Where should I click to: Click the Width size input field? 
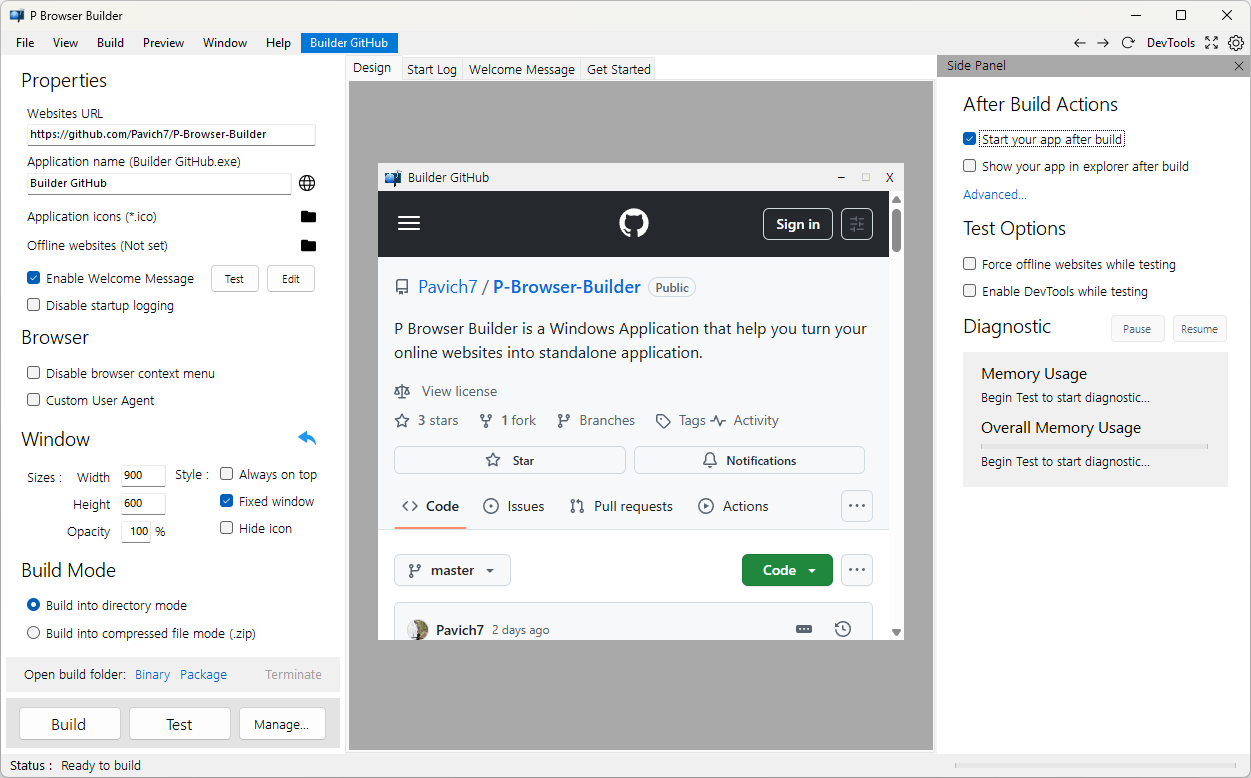coord(143,476)
